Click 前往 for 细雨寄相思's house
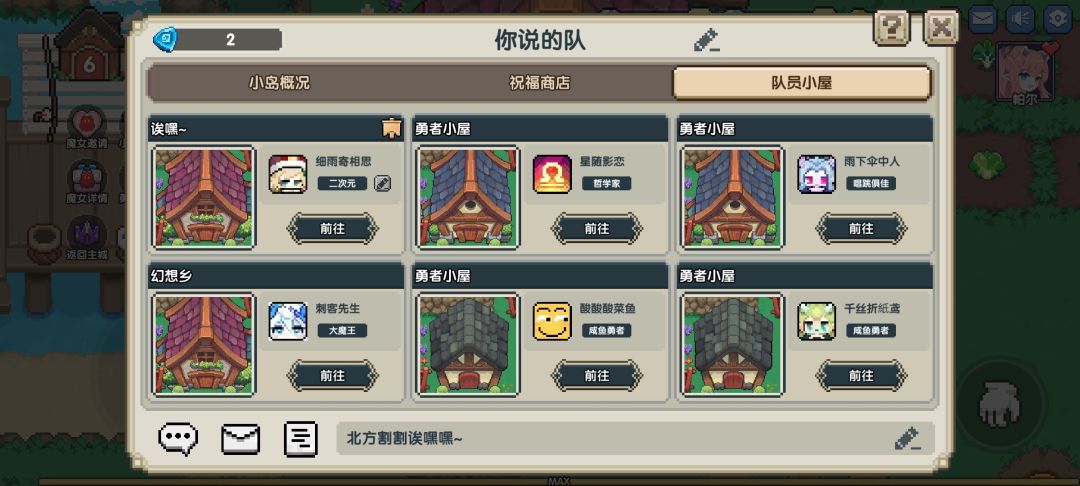1080x486 pixels. (333, 229)
